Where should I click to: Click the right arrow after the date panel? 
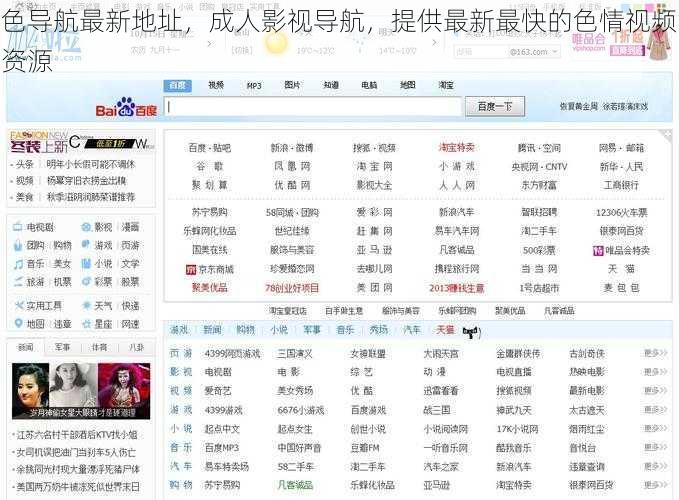click(210, 43)
